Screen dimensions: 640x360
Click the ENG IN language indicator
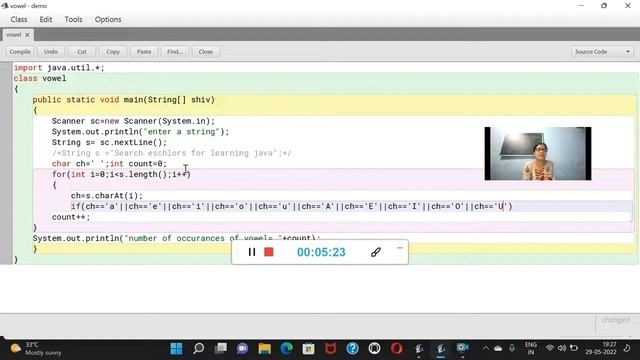(531, 349)
